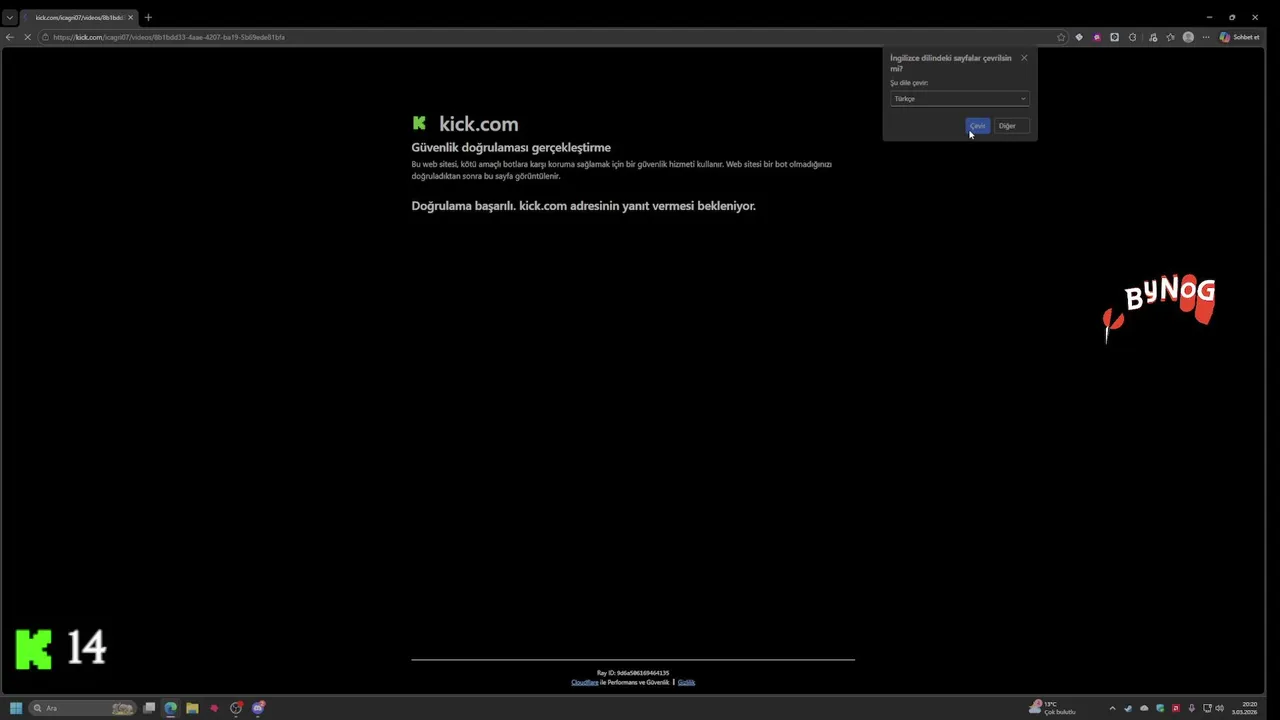Open the red app taskbar icon
This screenshot has height=720, width=1280.
pos(214,708)
